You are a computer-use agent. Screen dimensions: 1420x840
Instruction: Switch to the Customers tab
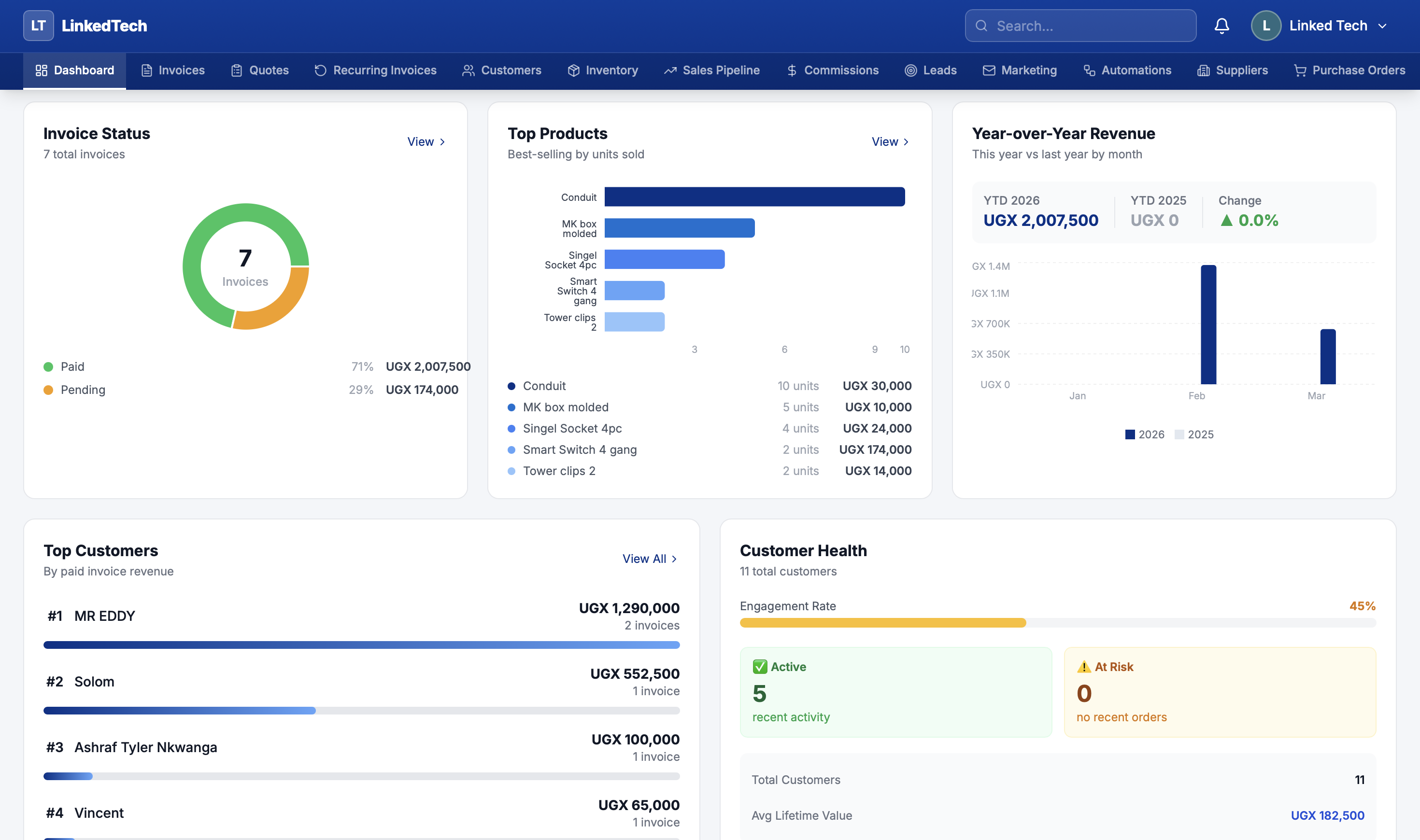[x=502, y=70]
